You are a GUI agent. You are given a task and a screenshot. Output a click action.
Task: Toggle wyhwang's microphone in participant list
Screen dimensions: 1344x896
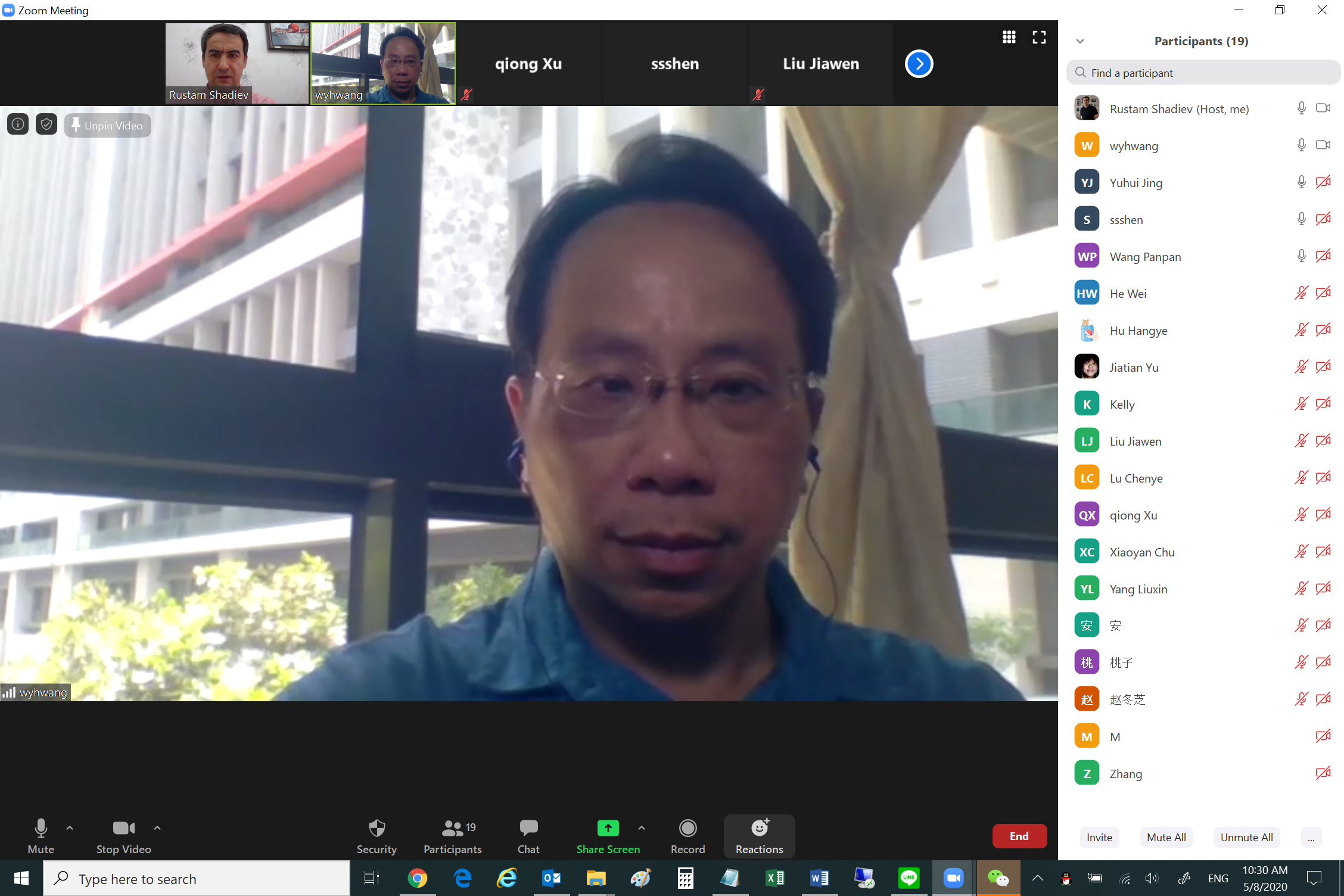tap(1301, 145)
